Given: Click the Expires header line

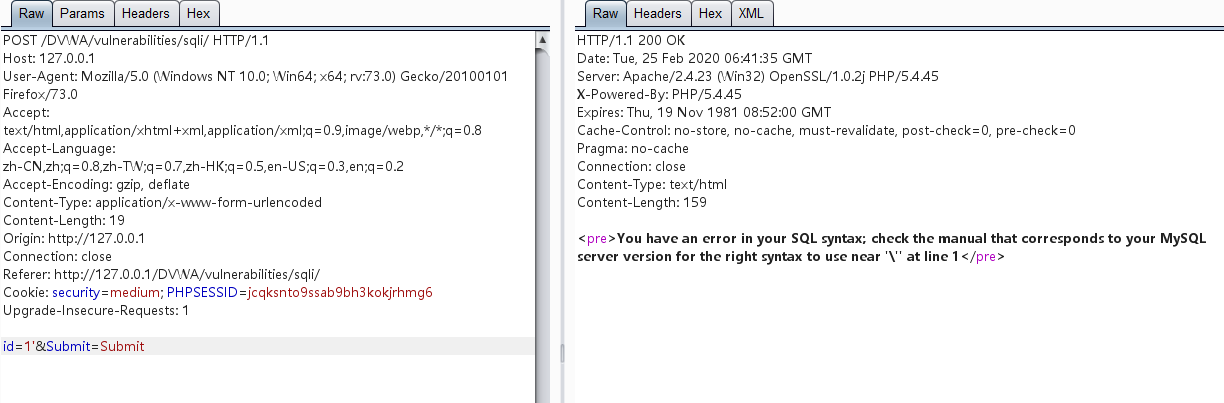Looking at the screenshot, I should pos(704,113).
